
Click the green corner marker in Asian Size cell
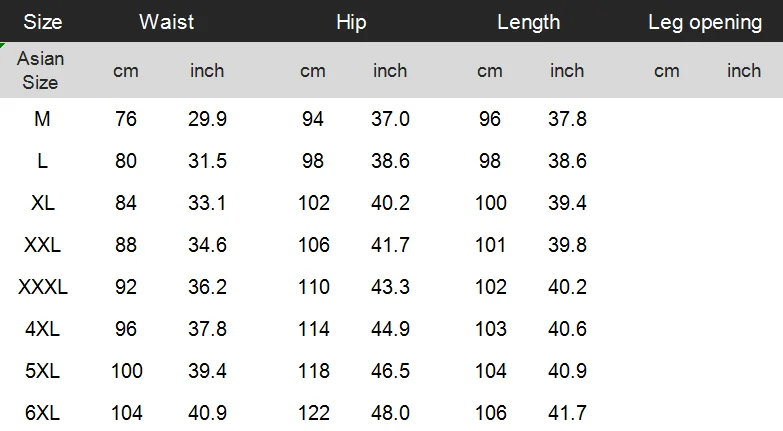(x=2, y=45)
